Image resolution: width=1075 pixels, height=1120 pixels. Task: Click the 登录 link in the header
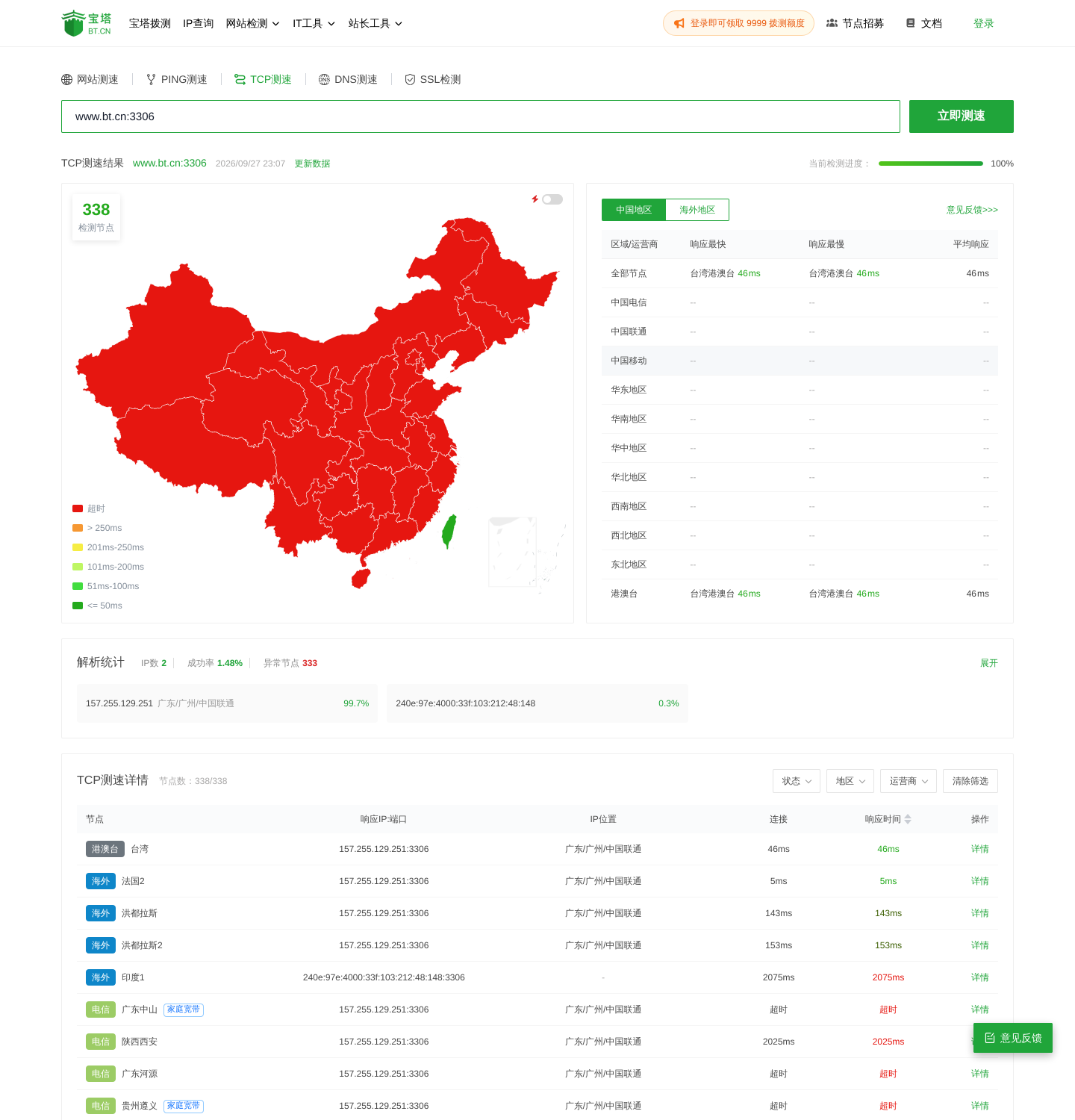tap(984, 24)
